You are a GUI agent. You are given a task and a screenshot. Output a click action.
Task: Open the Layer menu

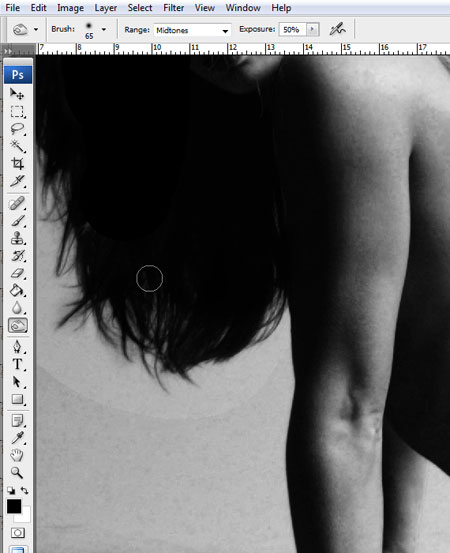pyautogui.click(x=105, y=8)
